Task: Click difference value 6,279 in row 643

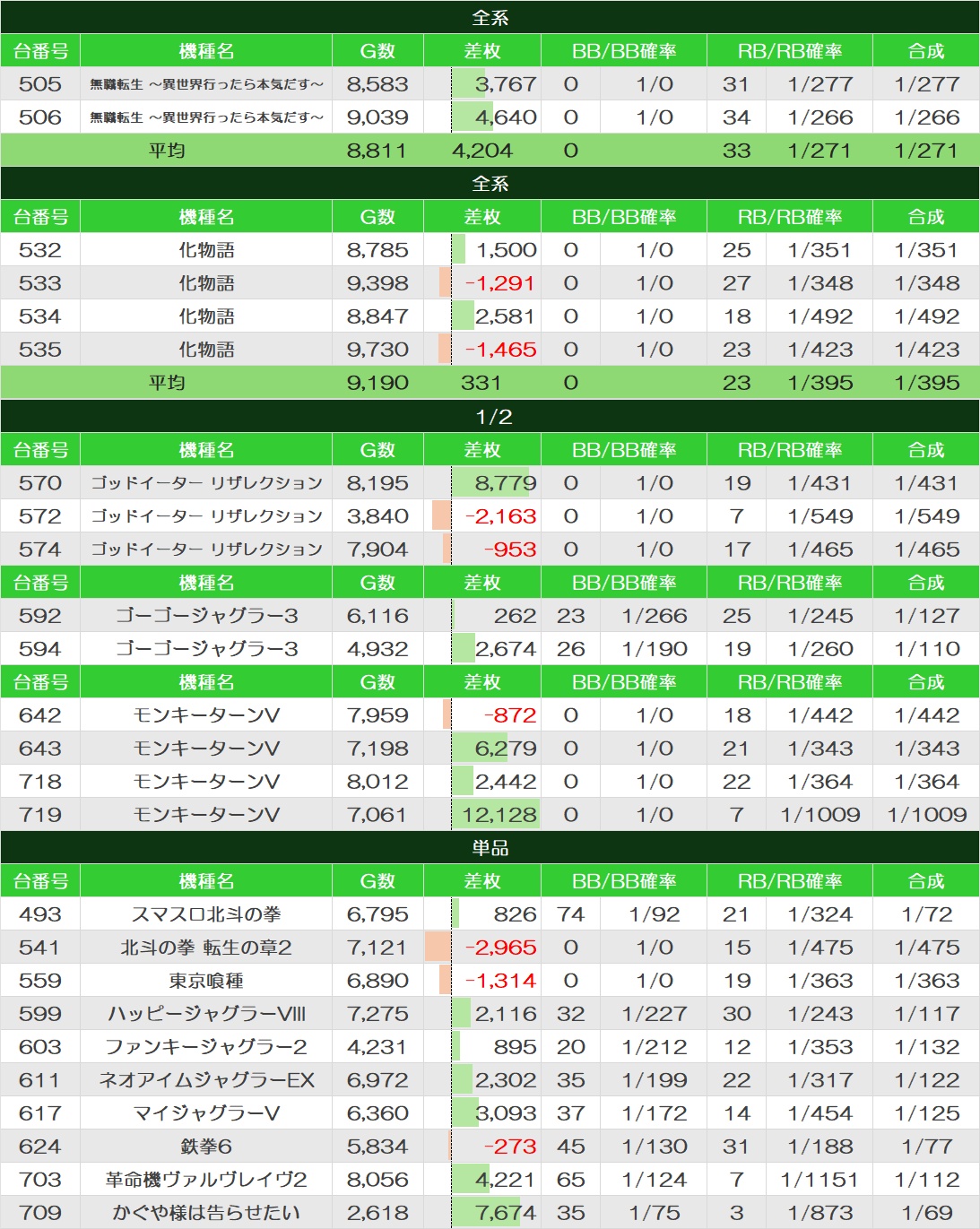Action: coord(506,749)
